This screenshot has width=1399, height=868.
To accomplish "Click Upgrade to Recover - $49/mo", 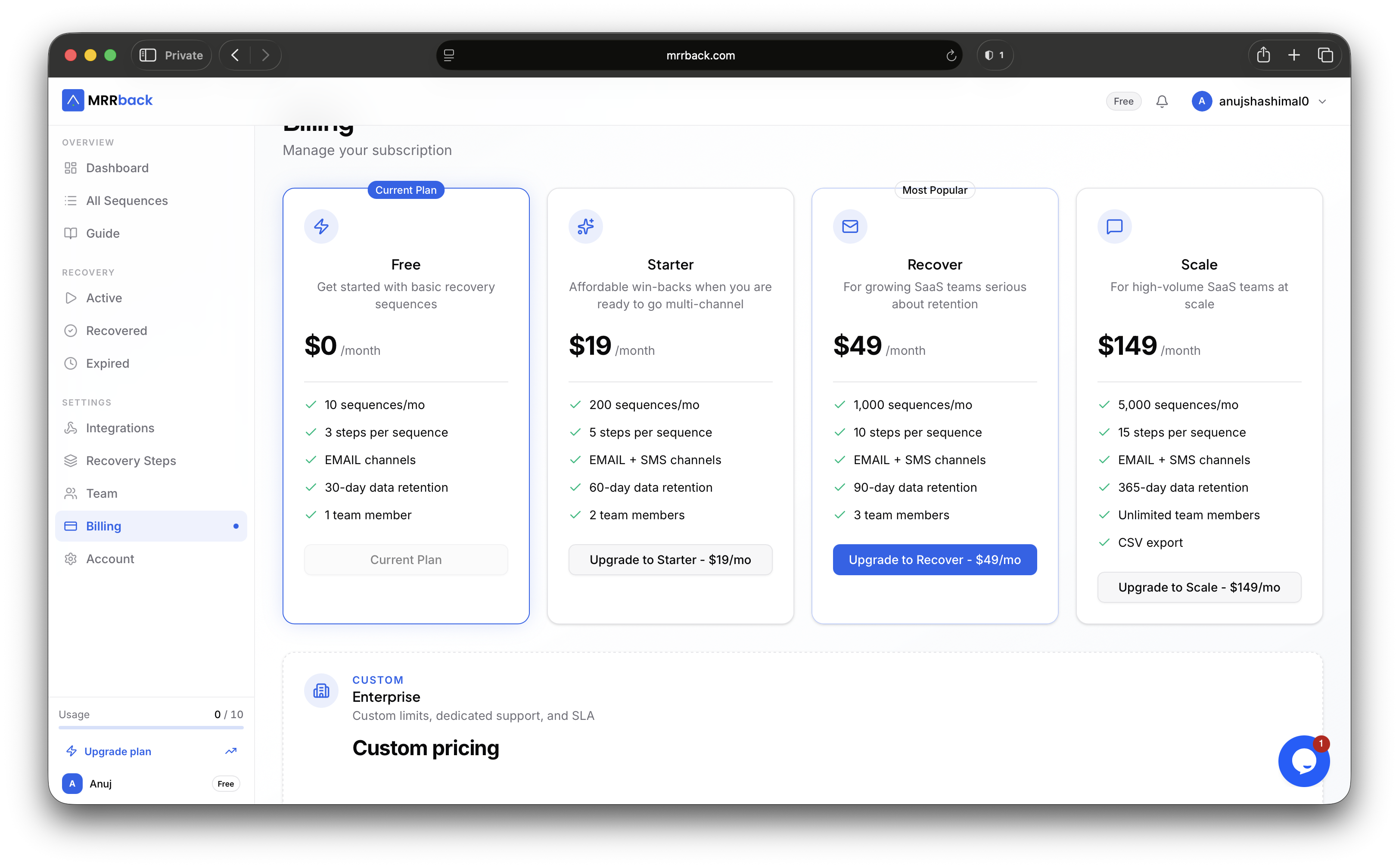I will pos(934,559).
